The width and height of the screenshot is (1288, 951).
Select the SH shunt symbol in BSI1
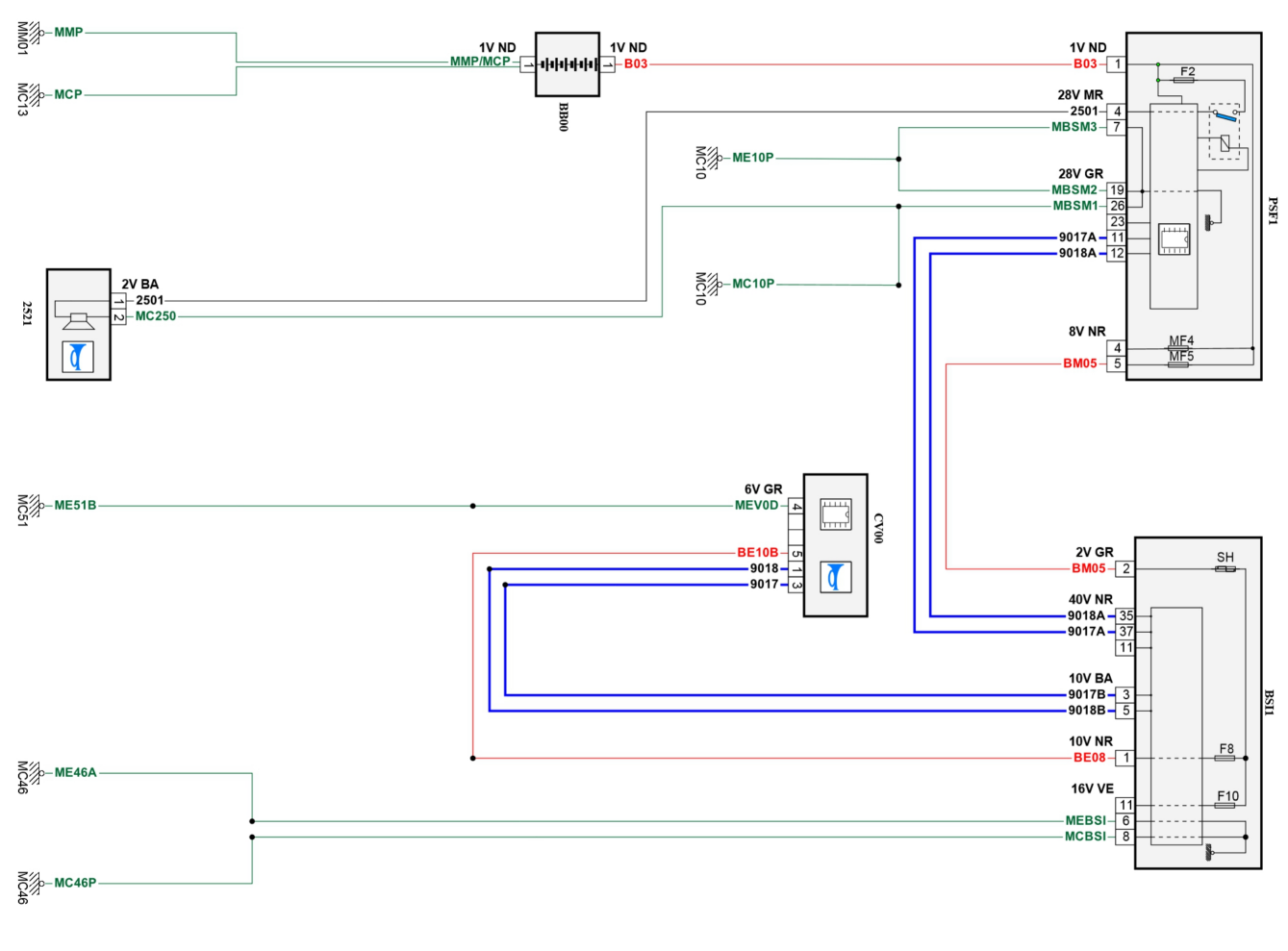tap(1225, 568)
